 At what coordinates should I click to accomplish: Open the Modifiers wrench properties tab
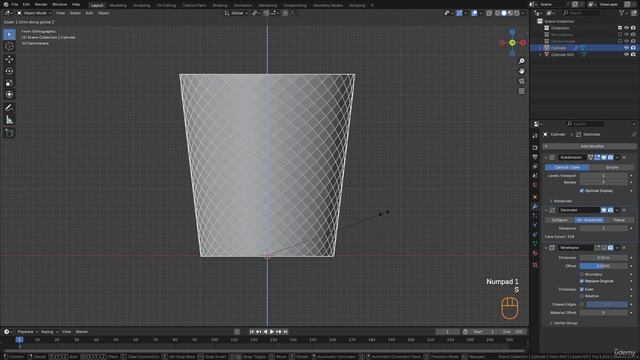tap(535, 207)
